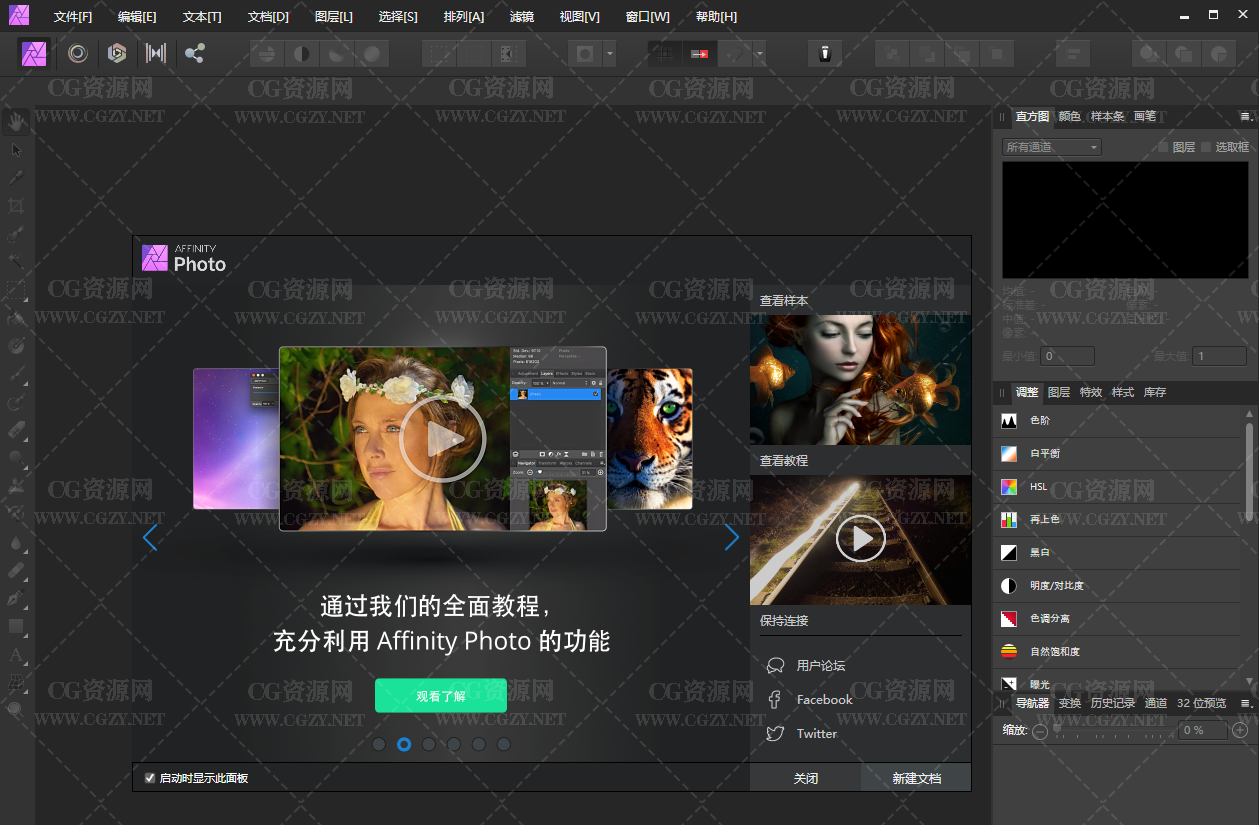Open the 滤镜 menu
Image resolution: width=1259 pixels, height=825 pixels.
[521, 17]
